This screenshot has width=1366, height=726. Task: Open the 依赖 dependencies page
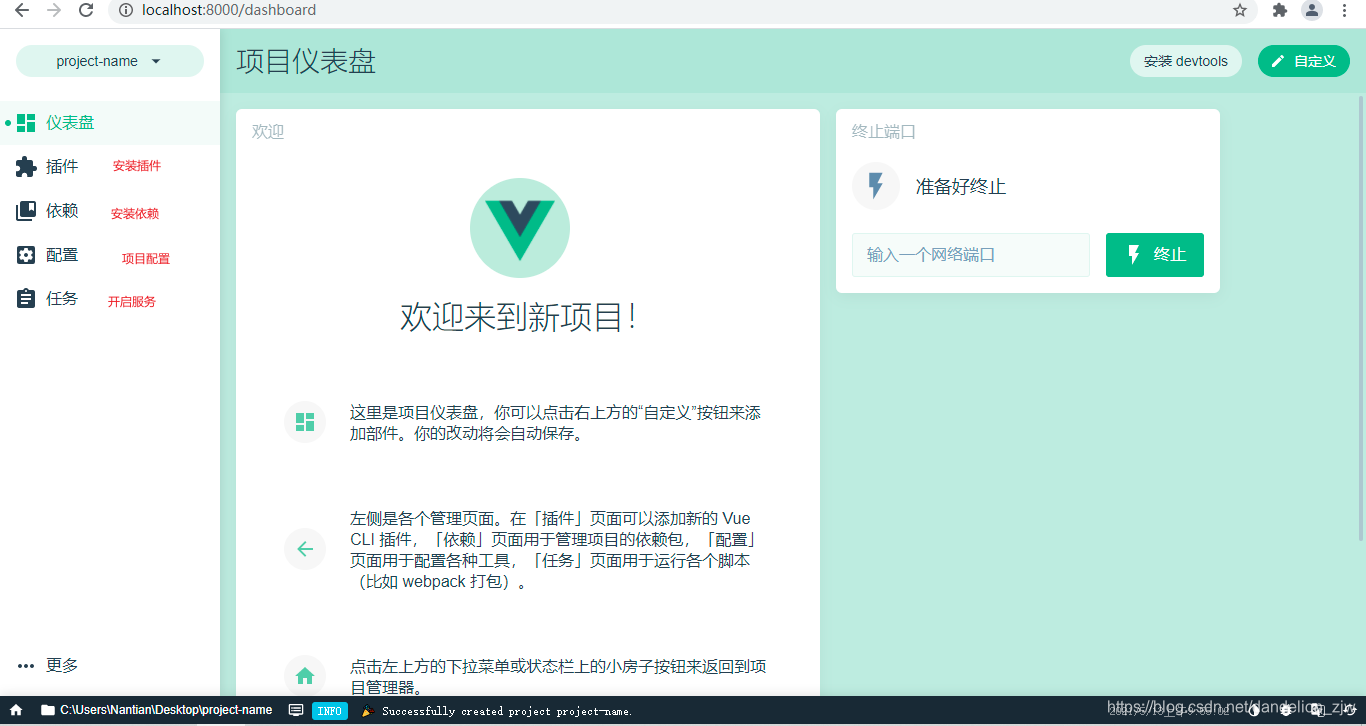pos(110,211)
